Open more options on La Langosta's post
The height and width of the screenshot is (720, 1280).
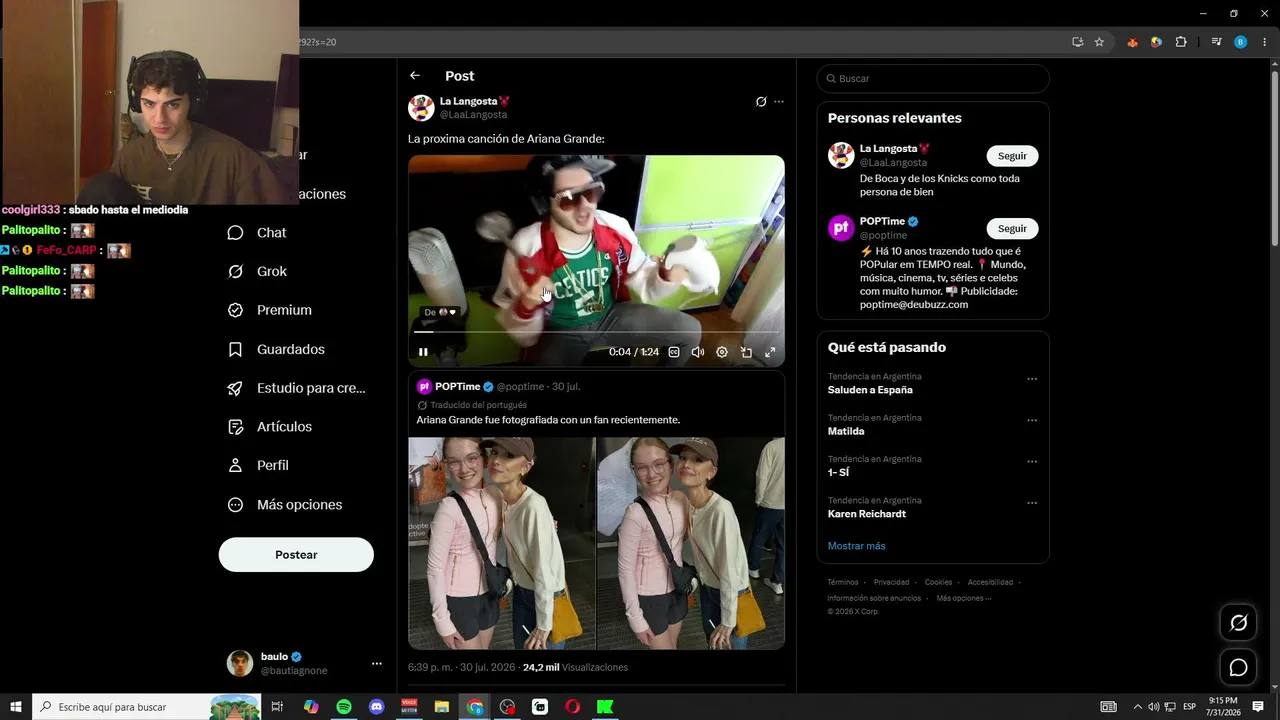tap(779, 102)
